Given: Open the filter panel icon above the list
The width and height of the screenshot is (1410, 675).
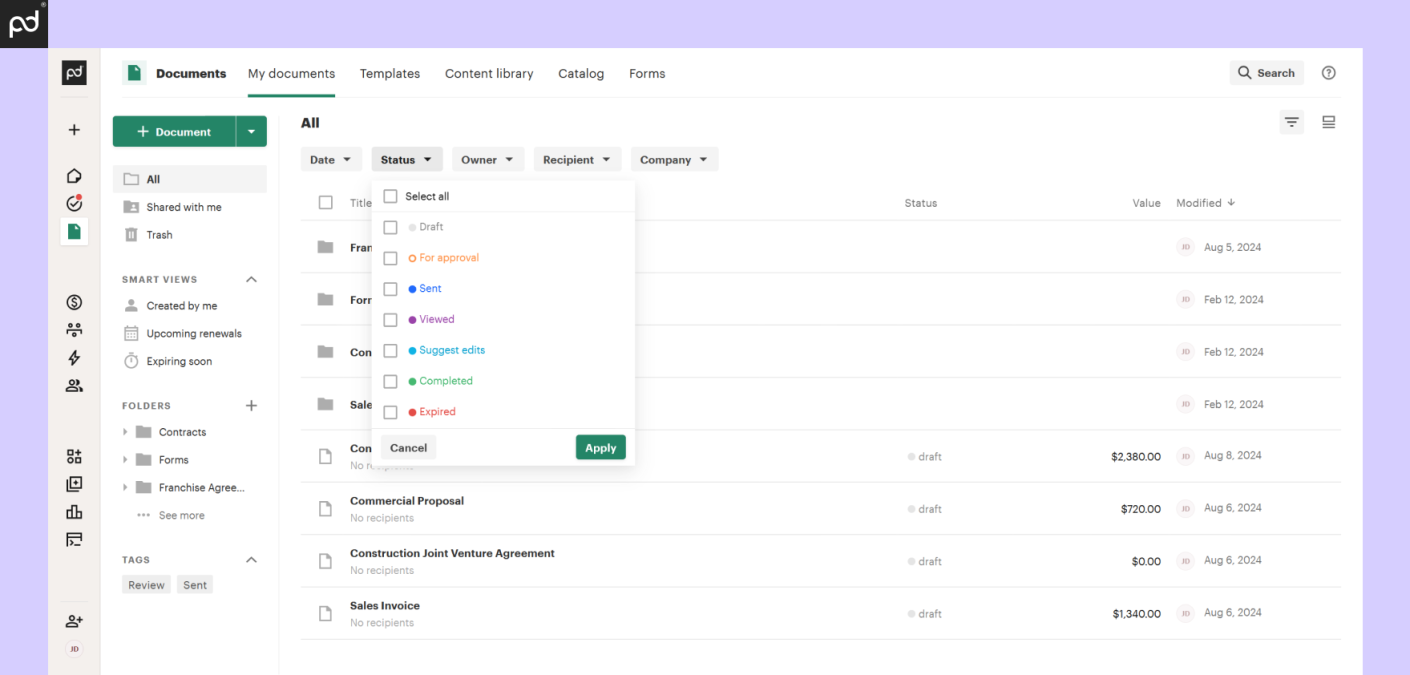Looking at the screenshot, I should pyautogui.click(x=1291, y=121).
